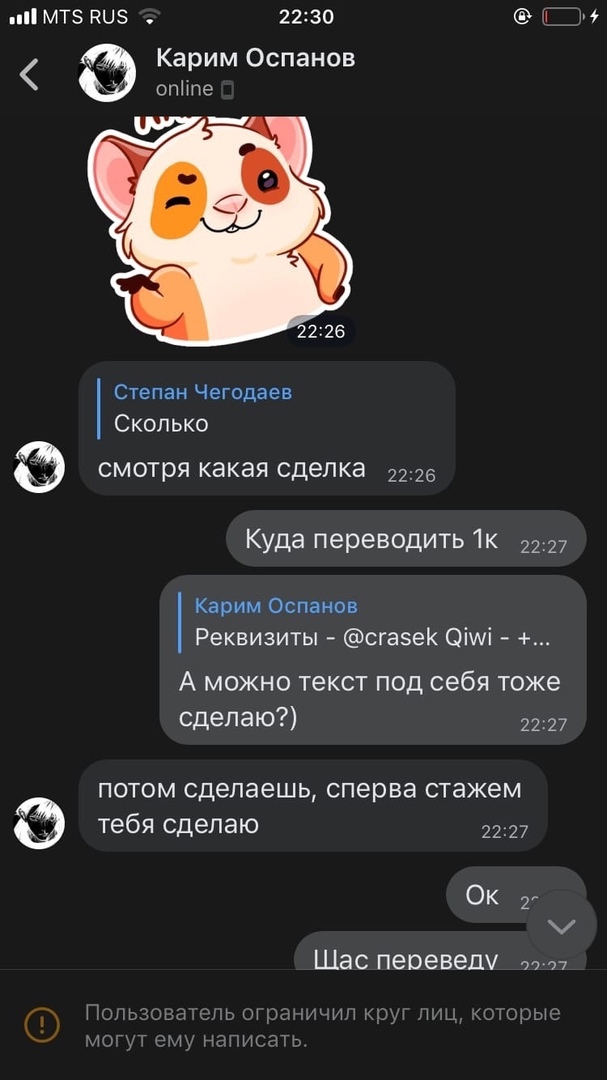Tap the Wi-Fi indicator in status bar
The width and height of the screenshot is (607, 1080).
pyautogui.click(x=149, y=16)
